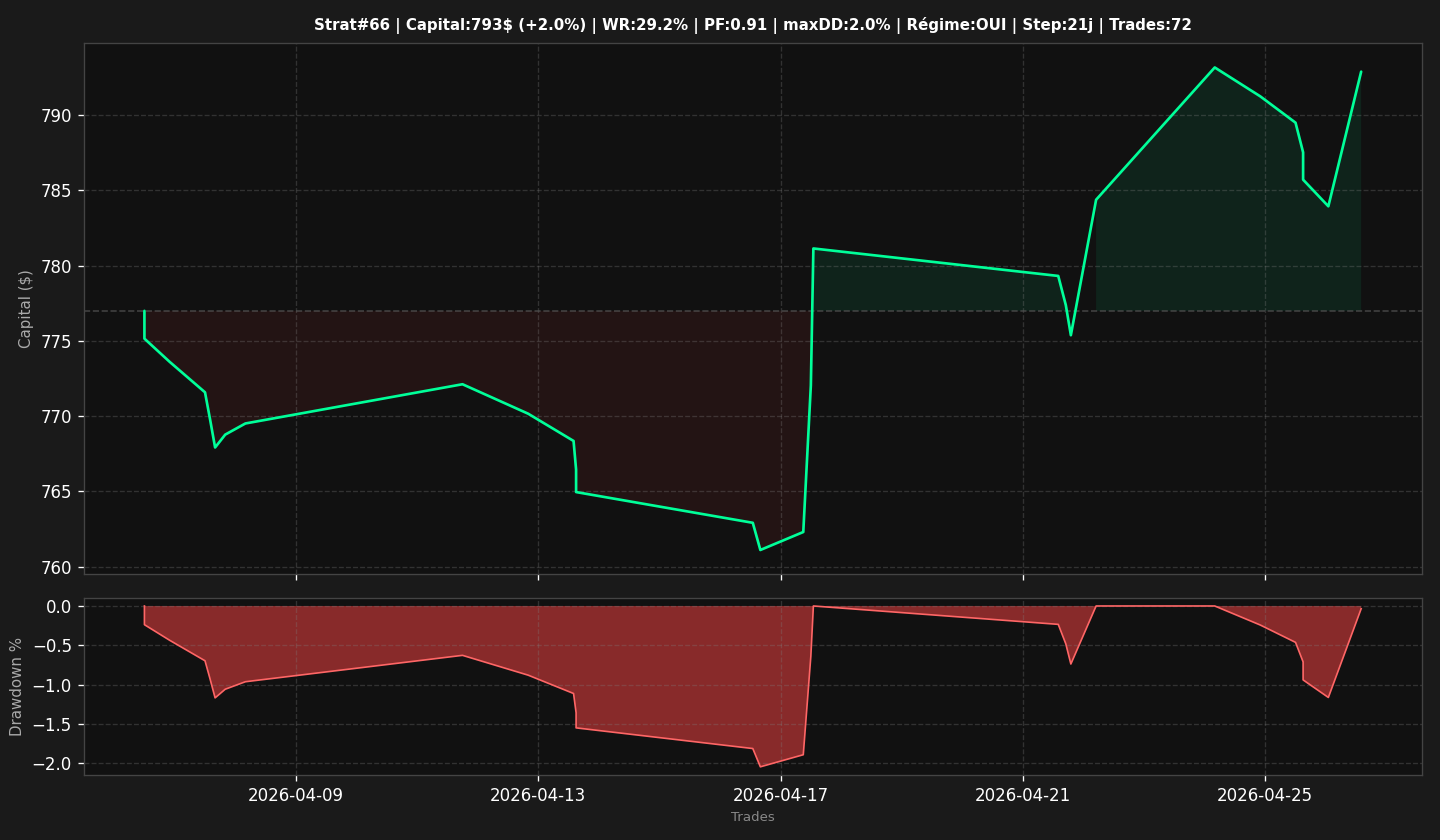Click the Drawdown % axis label
The image size is (1440, 840).
pos(16,687)
